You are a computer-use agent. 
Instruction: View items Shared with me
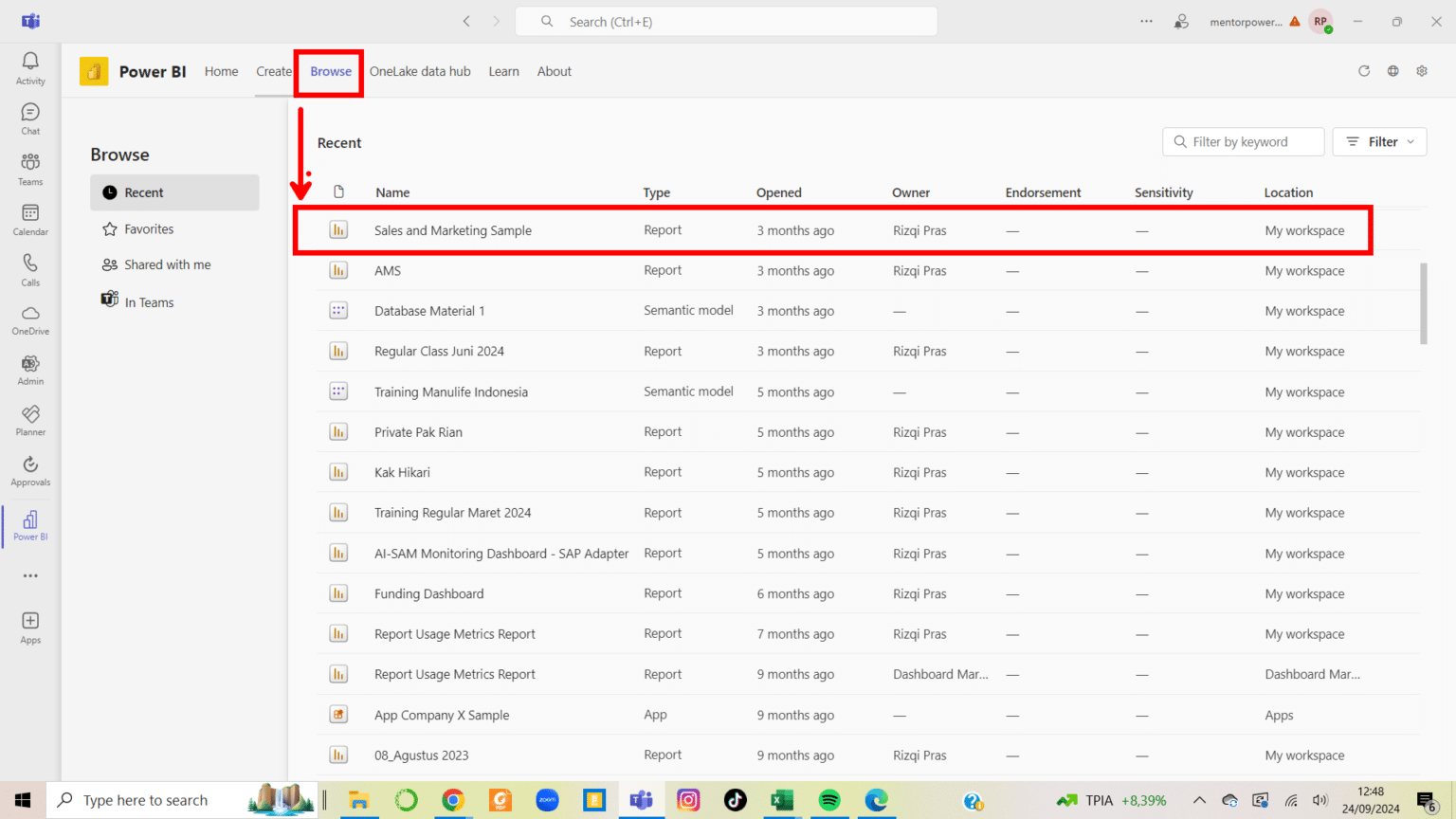[x=167, y=264]
